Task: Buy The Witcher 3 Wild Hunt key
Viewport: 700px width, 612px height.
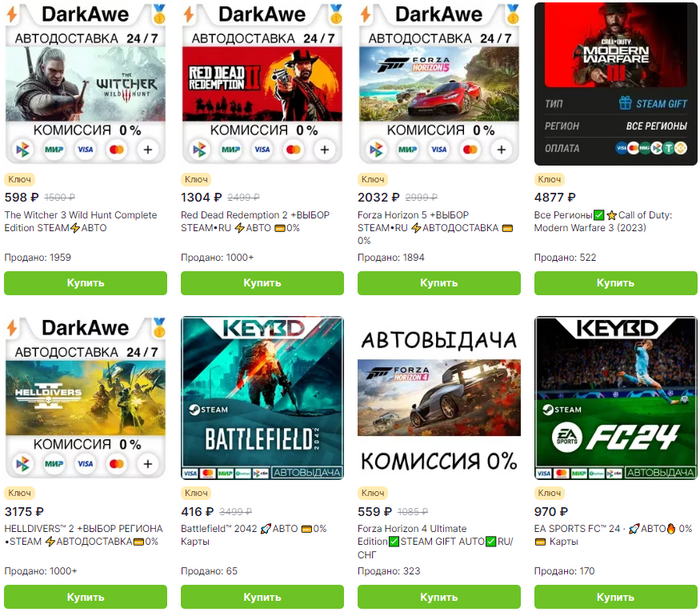Action: pyautogui.click(x=86, y=283)
